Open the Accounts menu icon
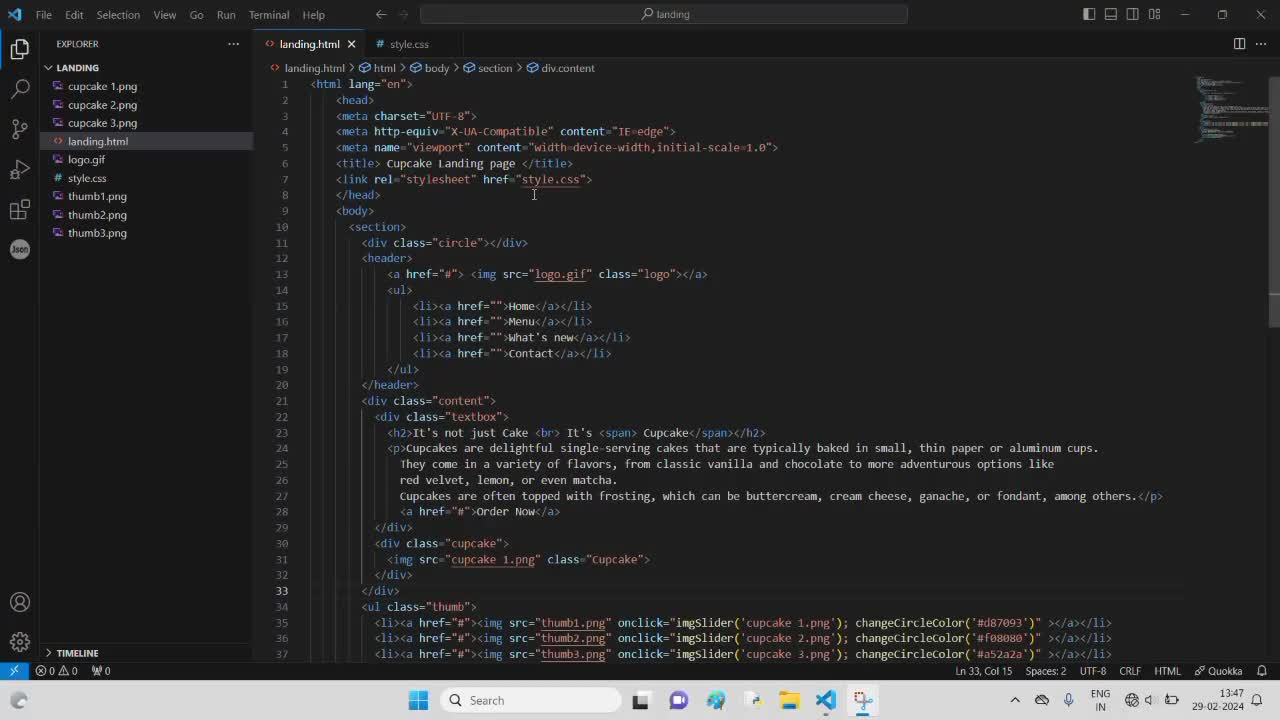 coord(20,602)
